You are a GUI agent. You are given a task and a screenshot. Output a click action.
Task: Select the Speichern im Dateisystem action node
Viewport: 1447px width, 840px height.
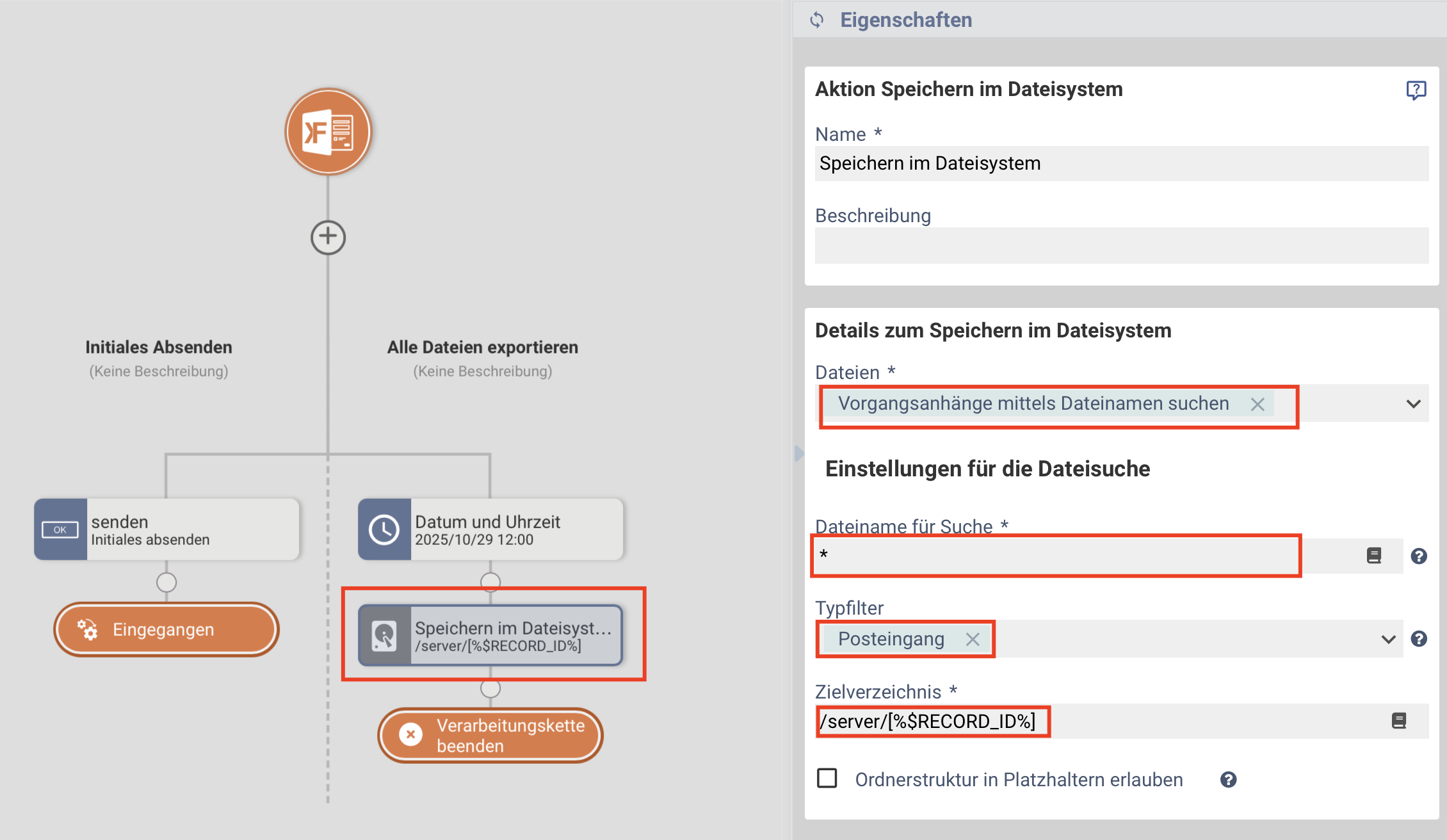490,636
